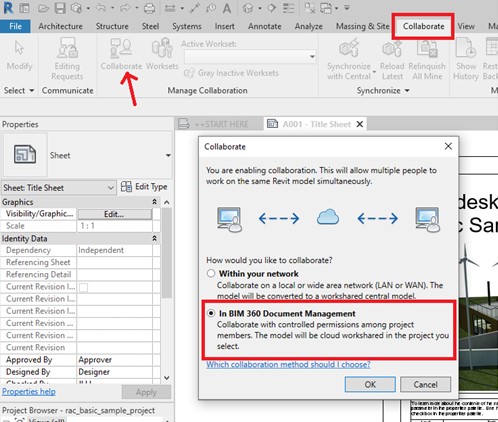Toggle Gray Inactive Worksets
The image size is (498, 422).
[231, 73]
